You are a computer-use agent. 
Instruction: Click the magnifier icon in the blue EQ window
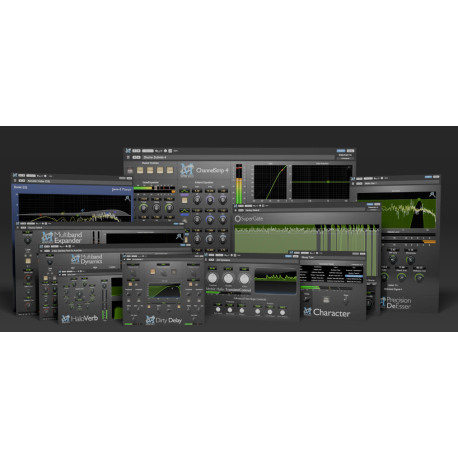click(127, 198)
